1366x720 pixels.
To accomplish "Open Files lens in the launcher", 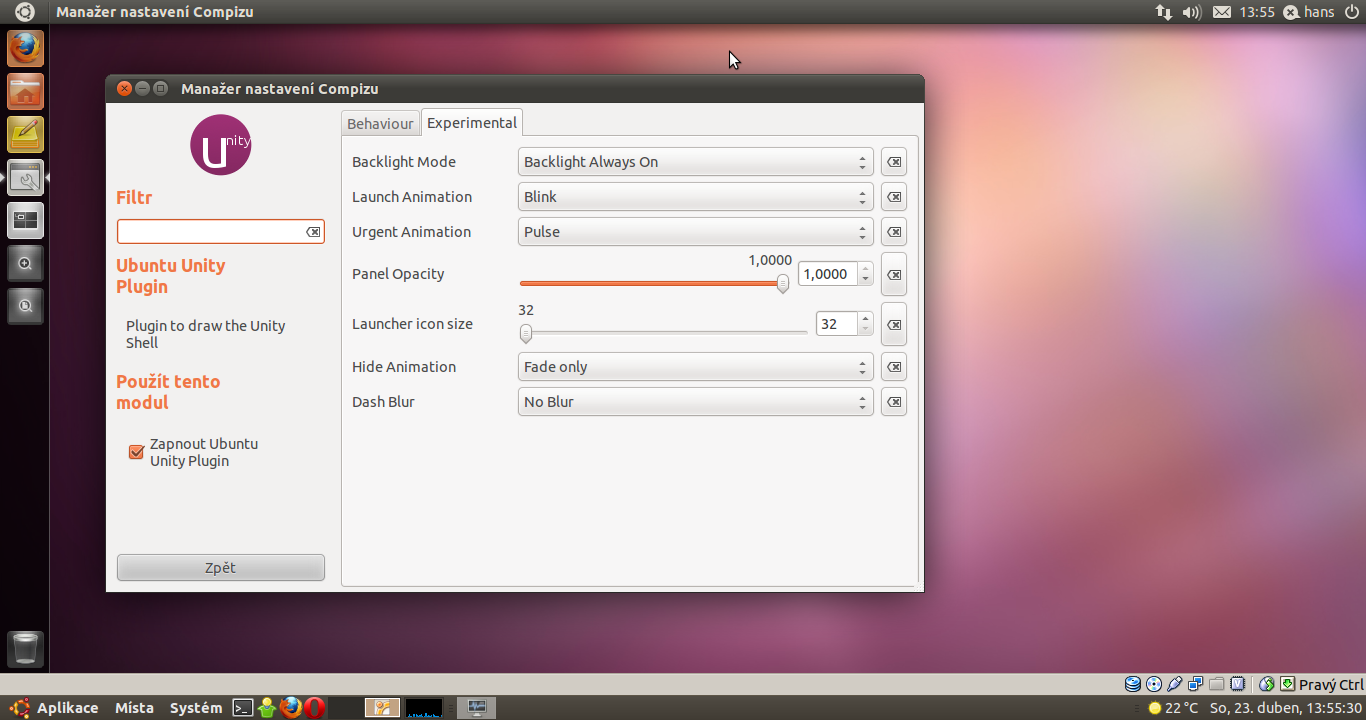I will pos(25,306).
